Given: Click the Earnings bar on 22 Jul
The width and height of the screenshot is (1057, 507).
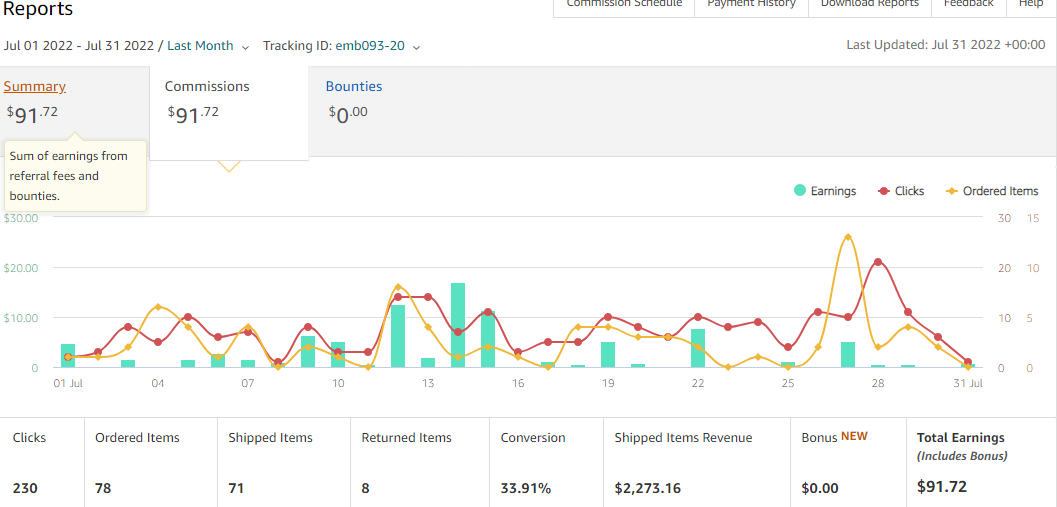Looking at the screenshot, I should [698, 348].
